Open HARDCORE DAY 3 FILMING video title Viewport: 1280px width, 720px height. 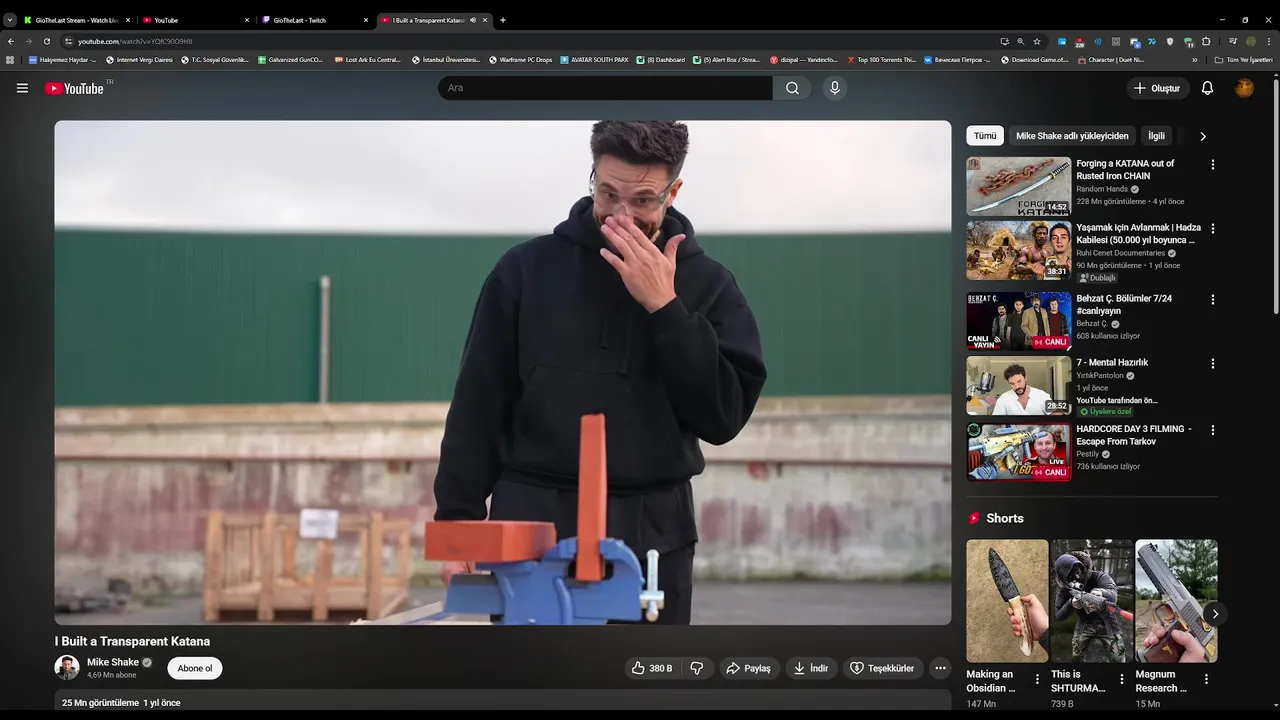point(1134,435)
